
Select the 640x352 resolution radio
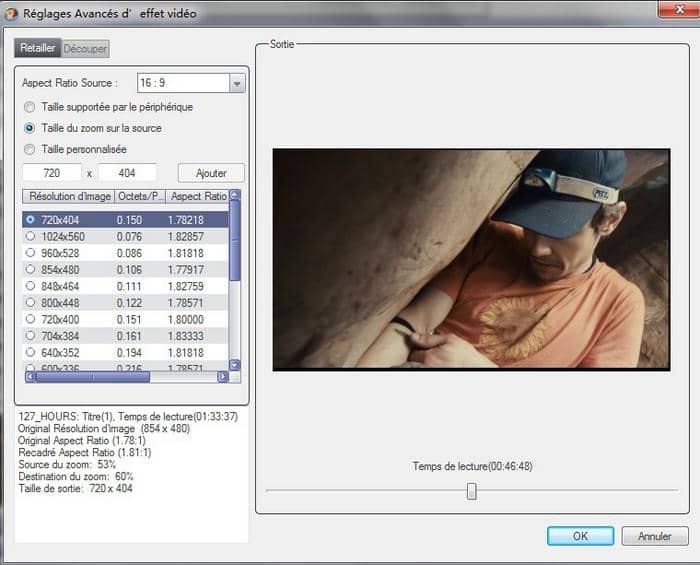30,352
